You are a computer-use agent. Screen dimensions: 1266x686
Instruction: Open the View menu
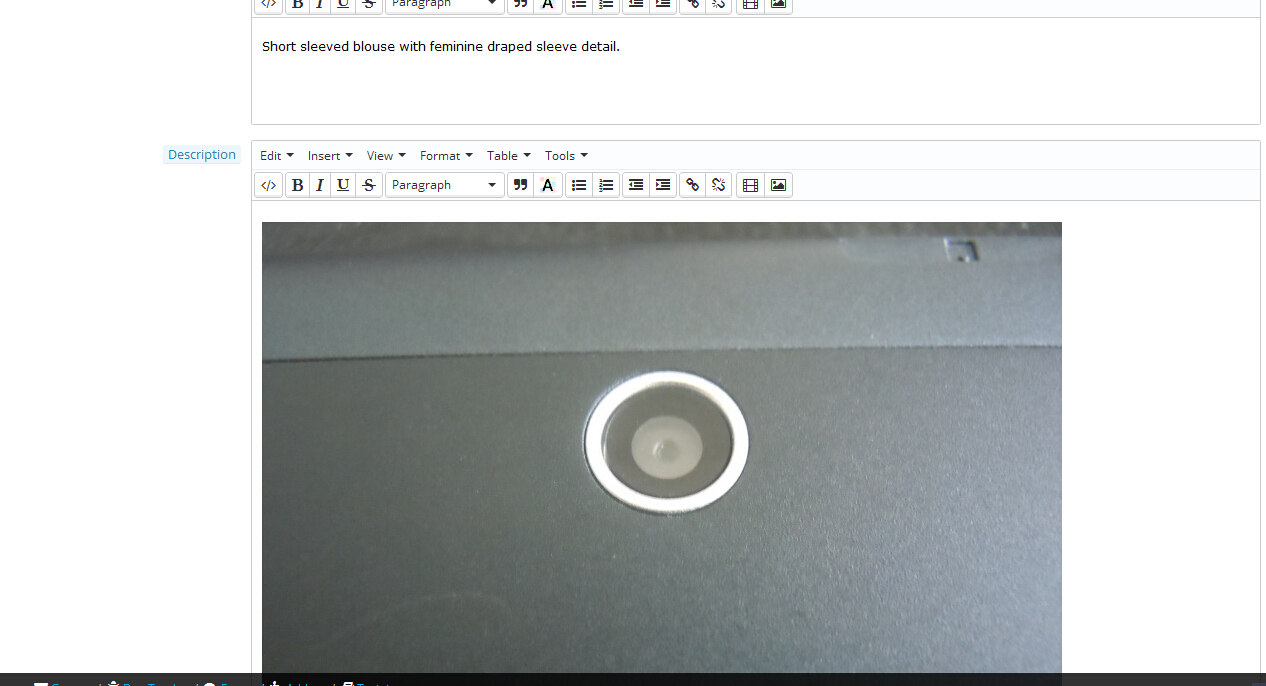tap(386, 156)
